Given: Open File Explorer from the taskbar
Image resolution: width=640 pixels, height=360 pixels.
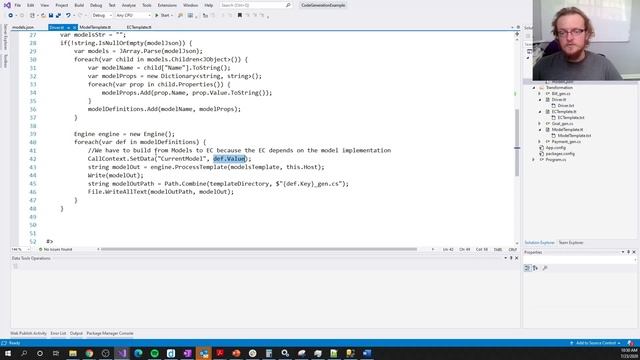Looking at the screenshot, I should pyautogui.click(x=73, y=353).
